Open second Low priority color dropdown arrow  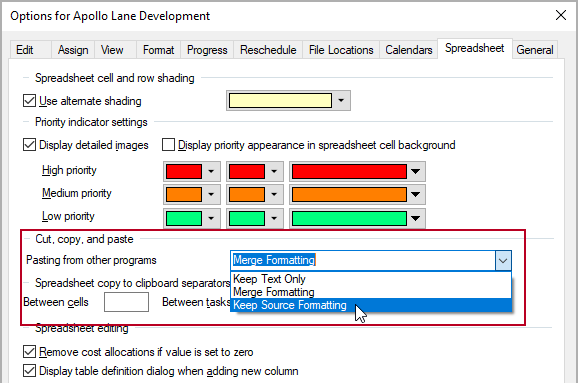pos(274,218)
